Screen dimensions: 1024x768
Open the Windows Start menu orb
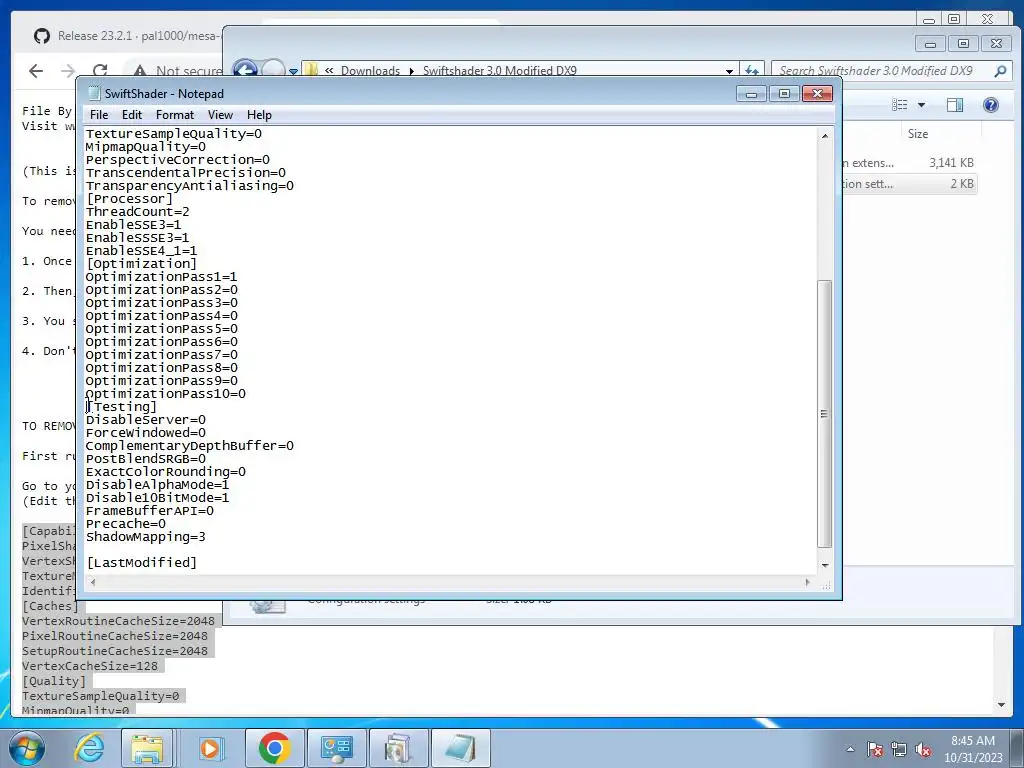click(x=27, y=748)
